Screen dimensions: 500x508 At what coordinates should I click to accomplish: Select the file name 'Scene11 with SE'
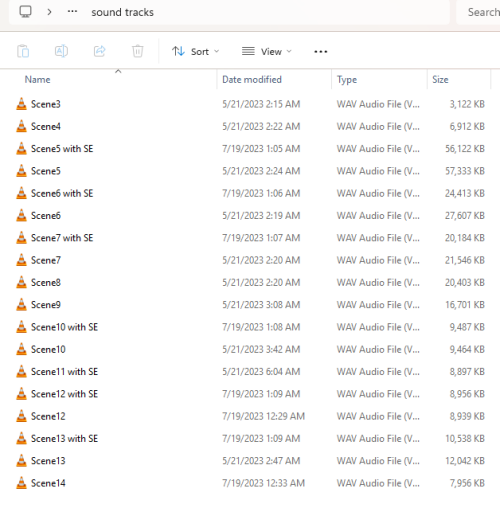(x=64, y=372)
